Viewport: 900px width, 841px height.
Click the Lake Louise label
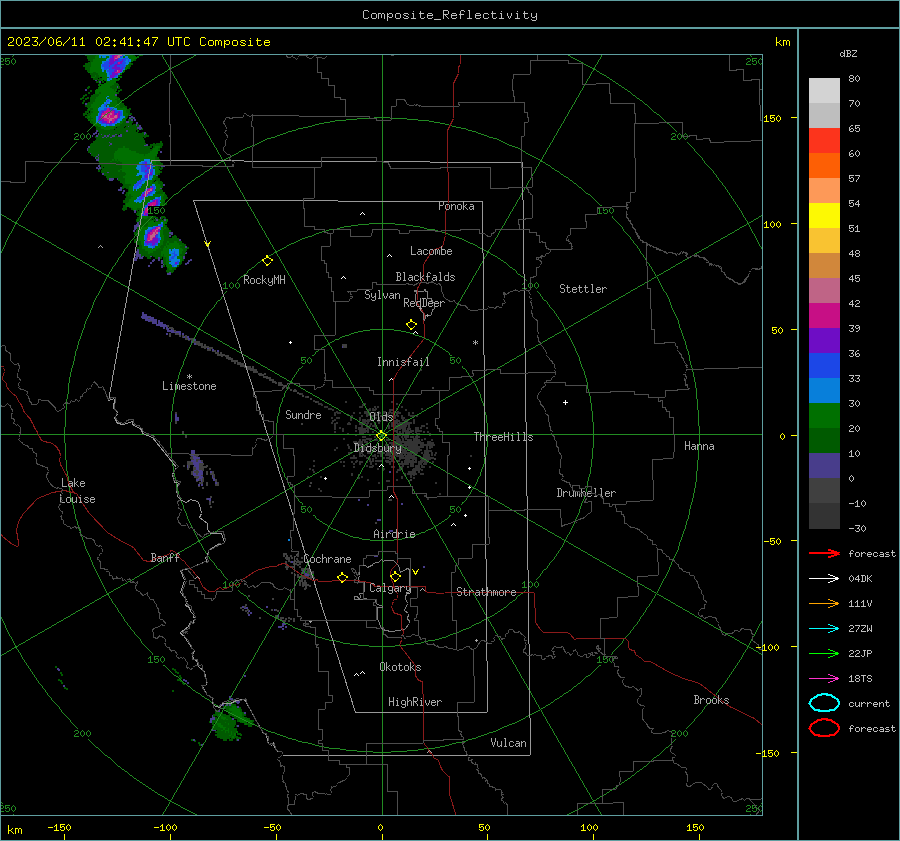pyautogui.click(x=77, y=491)
